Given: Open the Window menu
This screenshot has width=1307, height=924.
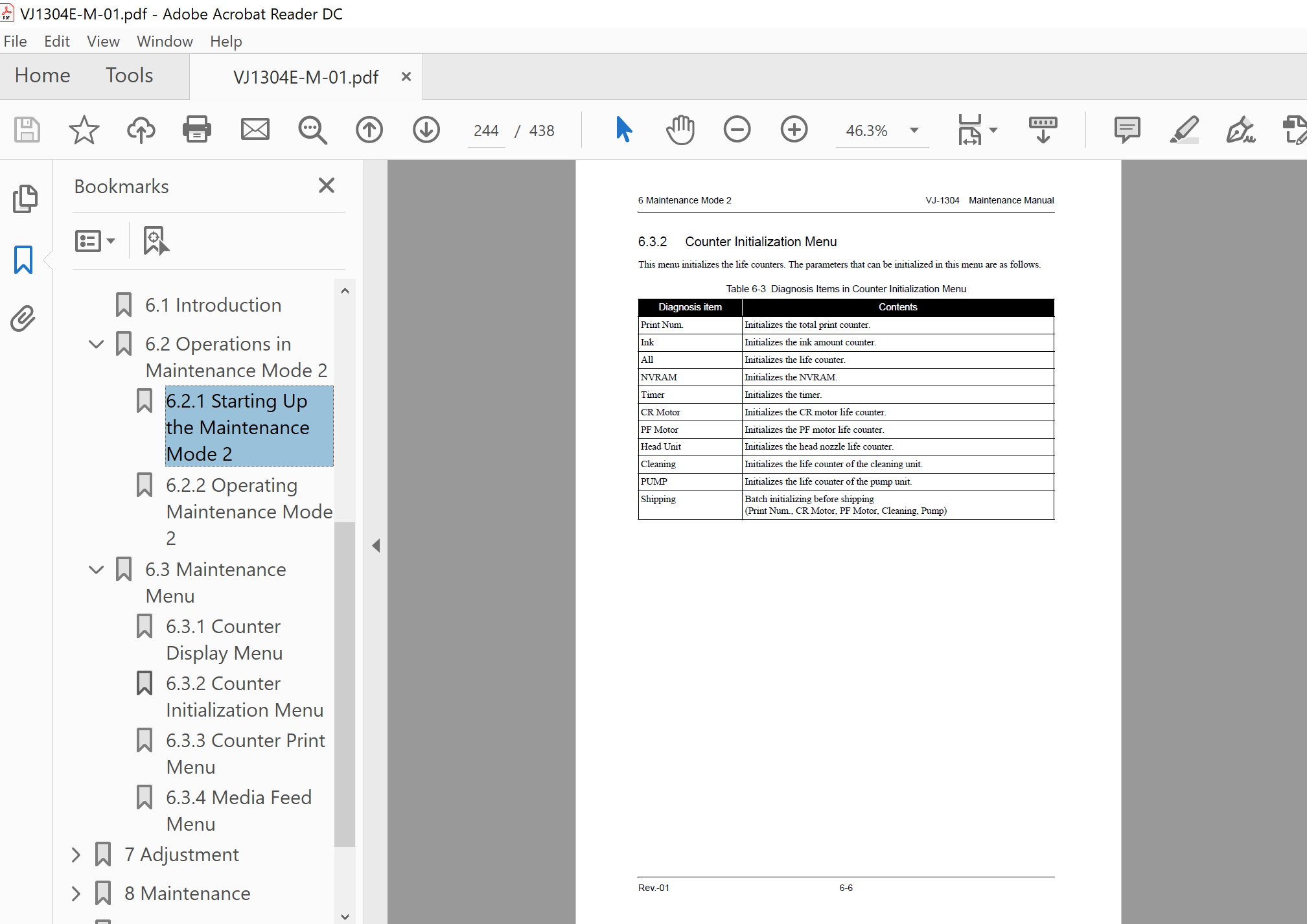Looking at the screenshot, I should coord(165,41).
